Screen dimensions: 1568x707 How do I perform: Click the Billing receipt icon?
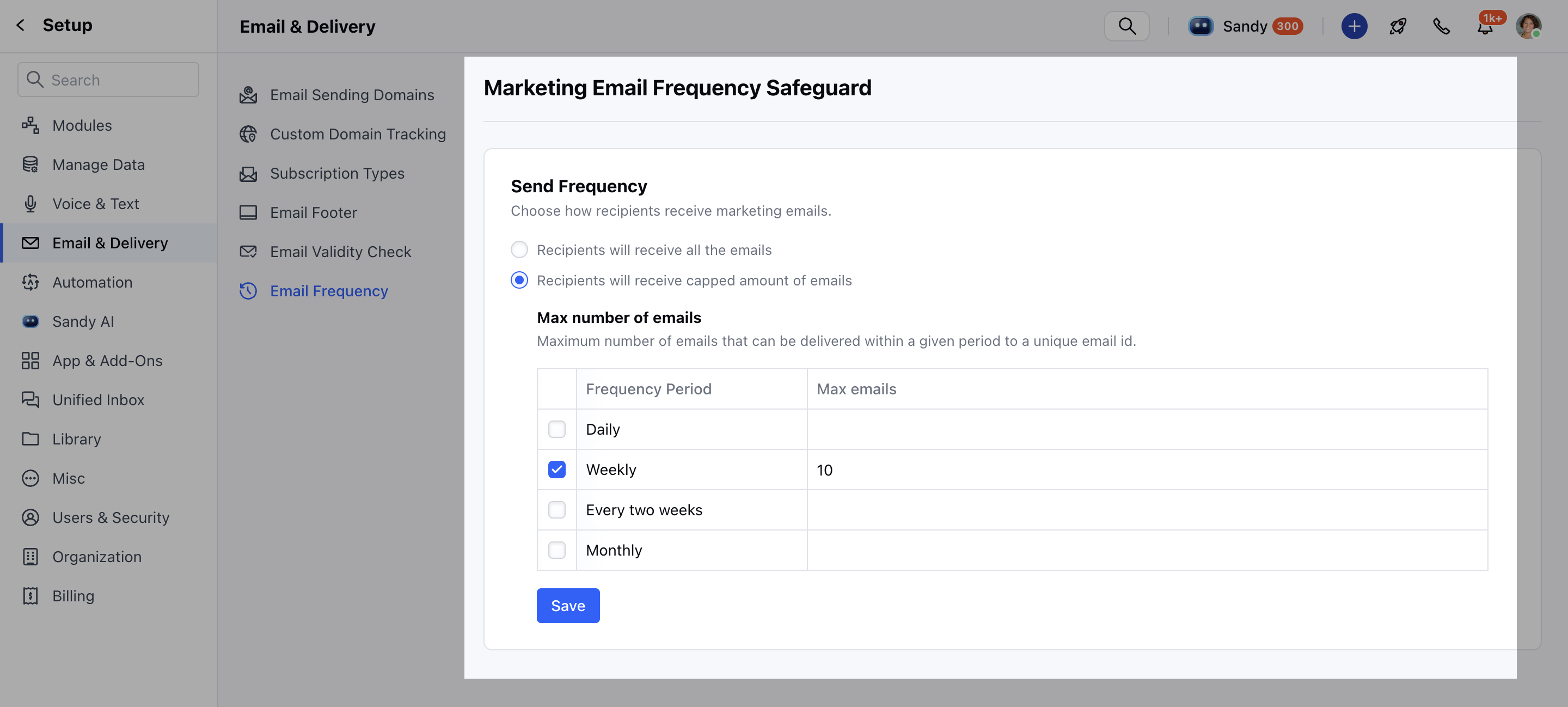pos(30,596)
